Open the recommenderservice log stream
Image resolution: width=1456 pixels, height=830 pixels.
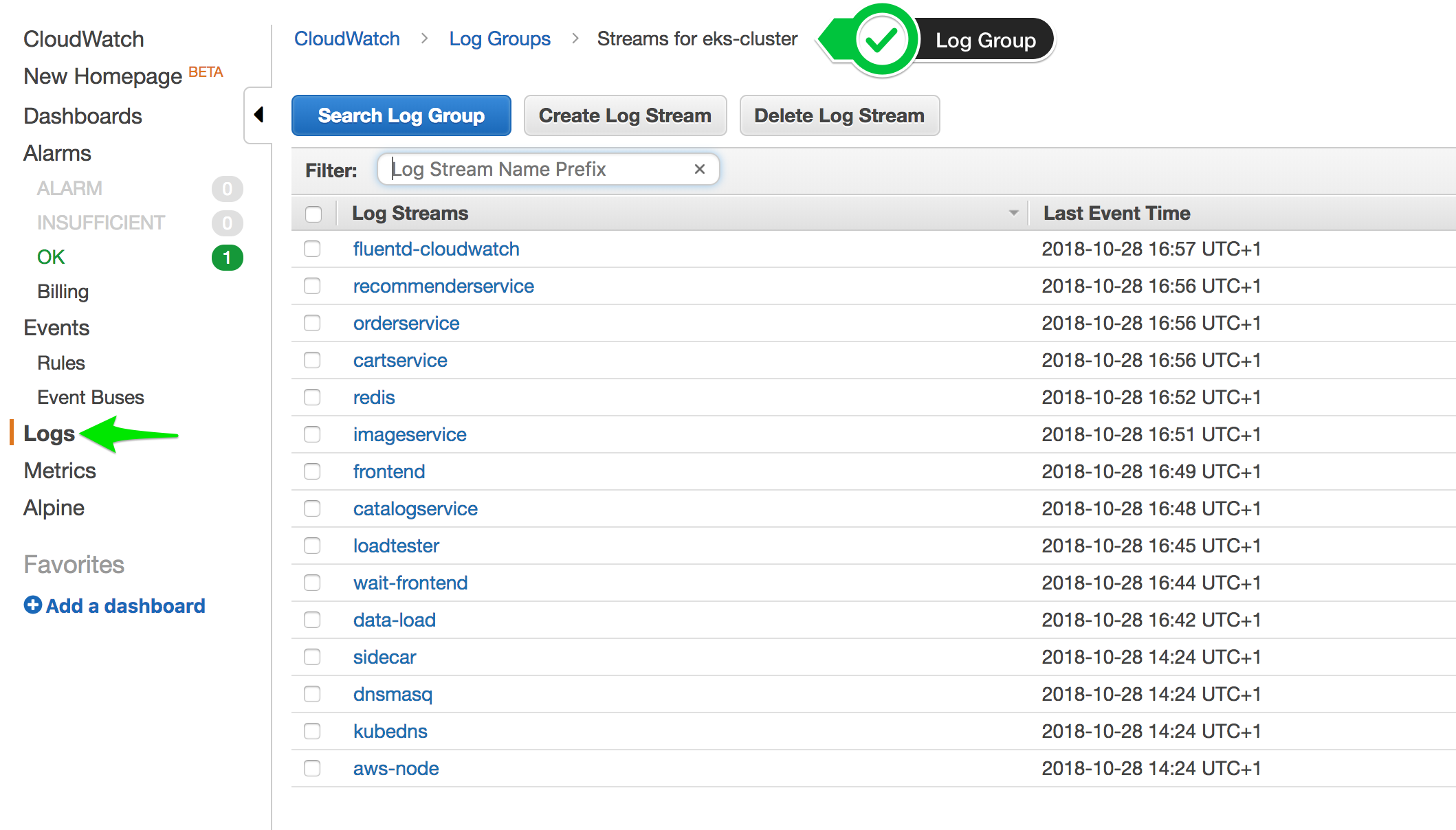[x=443, y=286]
